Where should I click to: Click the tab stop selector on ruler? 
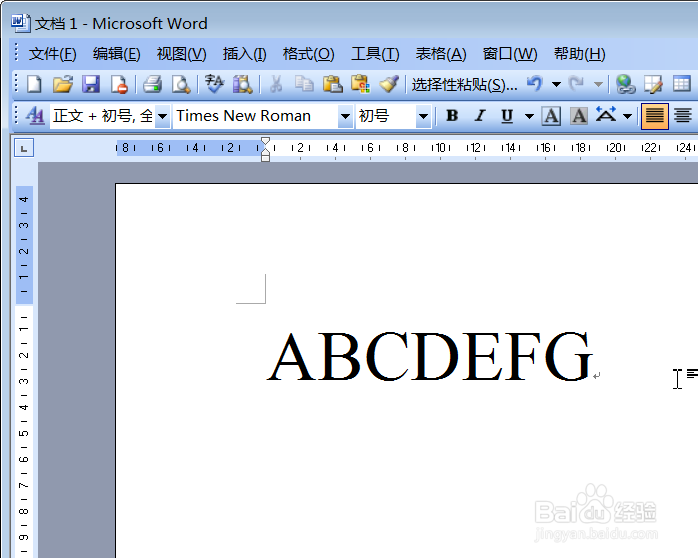24,148
